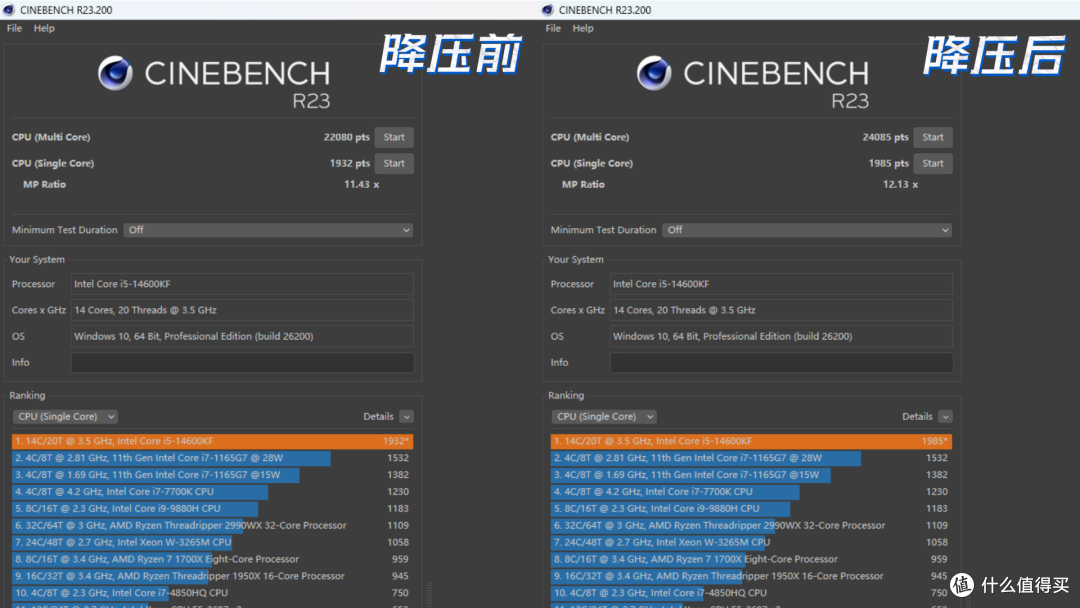Screen dimensions: 1080x608
Task: Select the i5-14600KF 1985 ranking row
Action: point(751,441)
